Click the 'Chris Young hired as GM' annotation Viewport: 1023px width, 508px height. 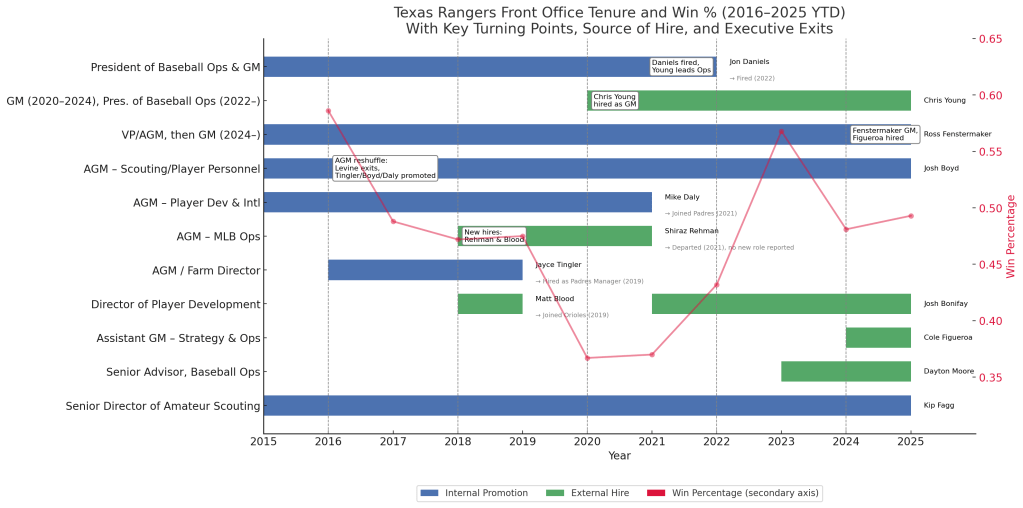[x=614, y=100]
